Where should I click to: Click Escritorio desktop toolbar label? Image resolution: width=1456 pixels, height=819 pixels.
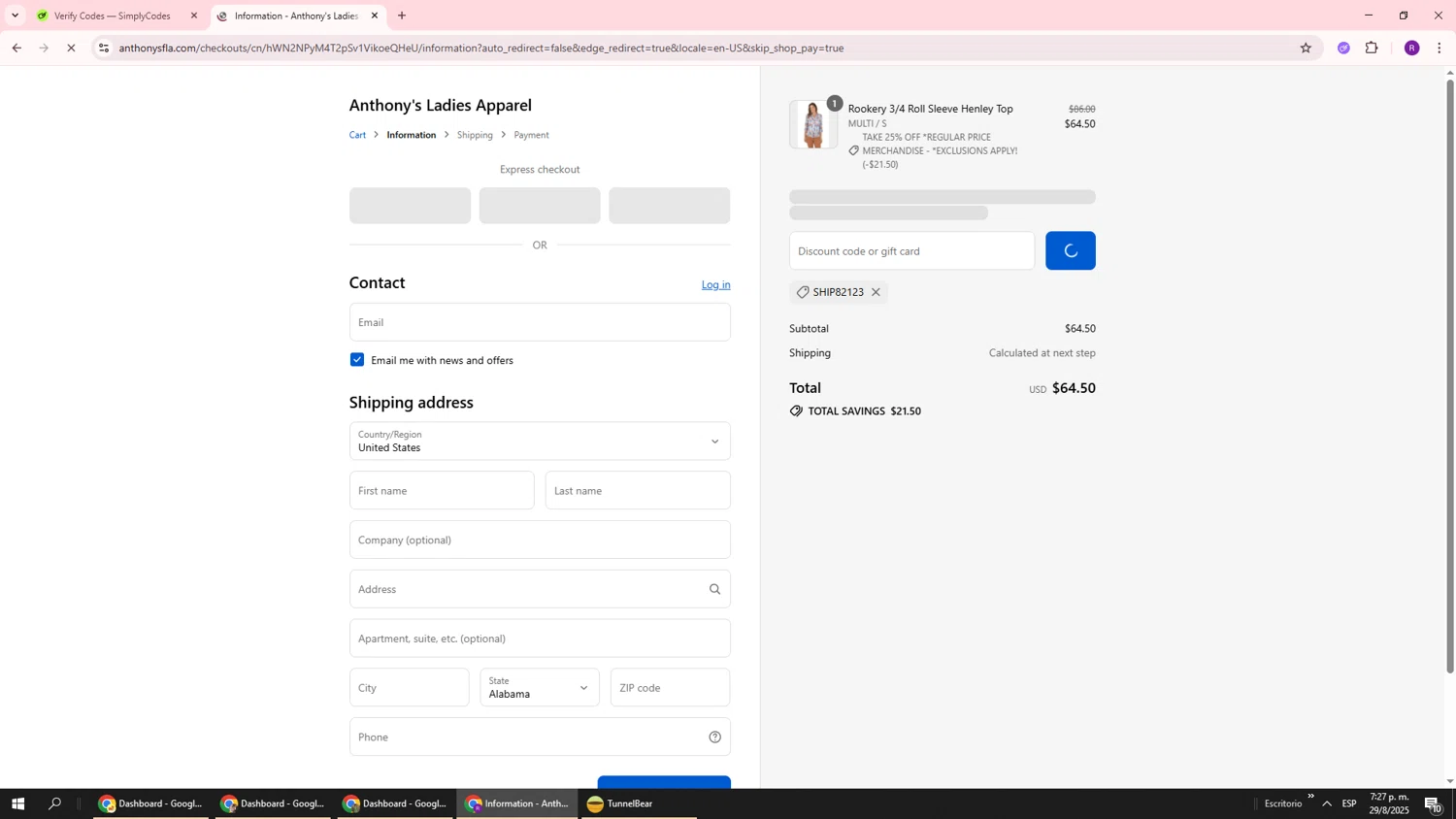pyautogui.click(x=1282, y=803)
